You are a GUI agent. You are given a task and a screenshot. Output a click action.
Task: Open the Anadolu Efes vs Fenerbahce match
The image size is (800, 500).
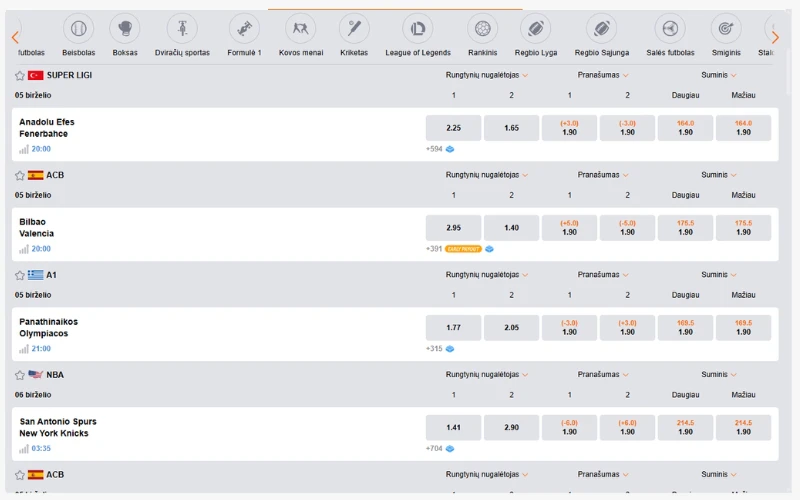click(47, 128)
